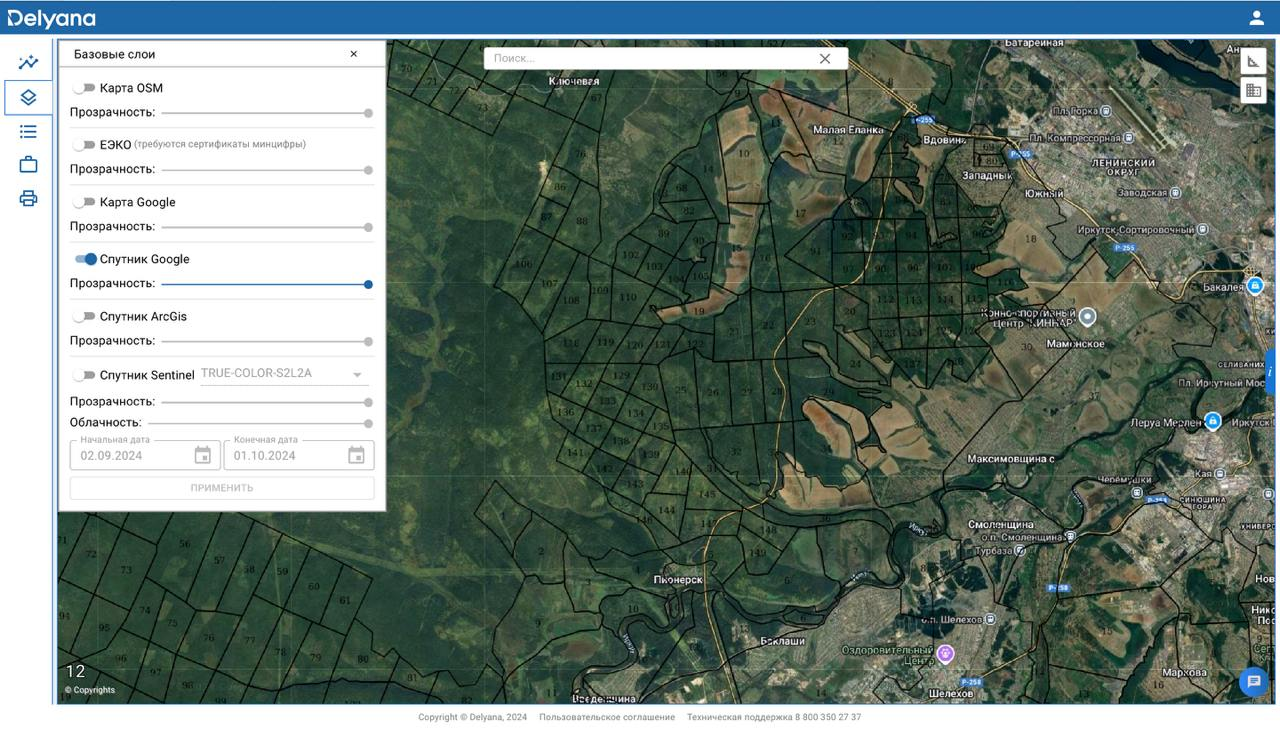
Task: Turn on the Спутник Sentinel toggle
Action: click(x=84, y=375)
